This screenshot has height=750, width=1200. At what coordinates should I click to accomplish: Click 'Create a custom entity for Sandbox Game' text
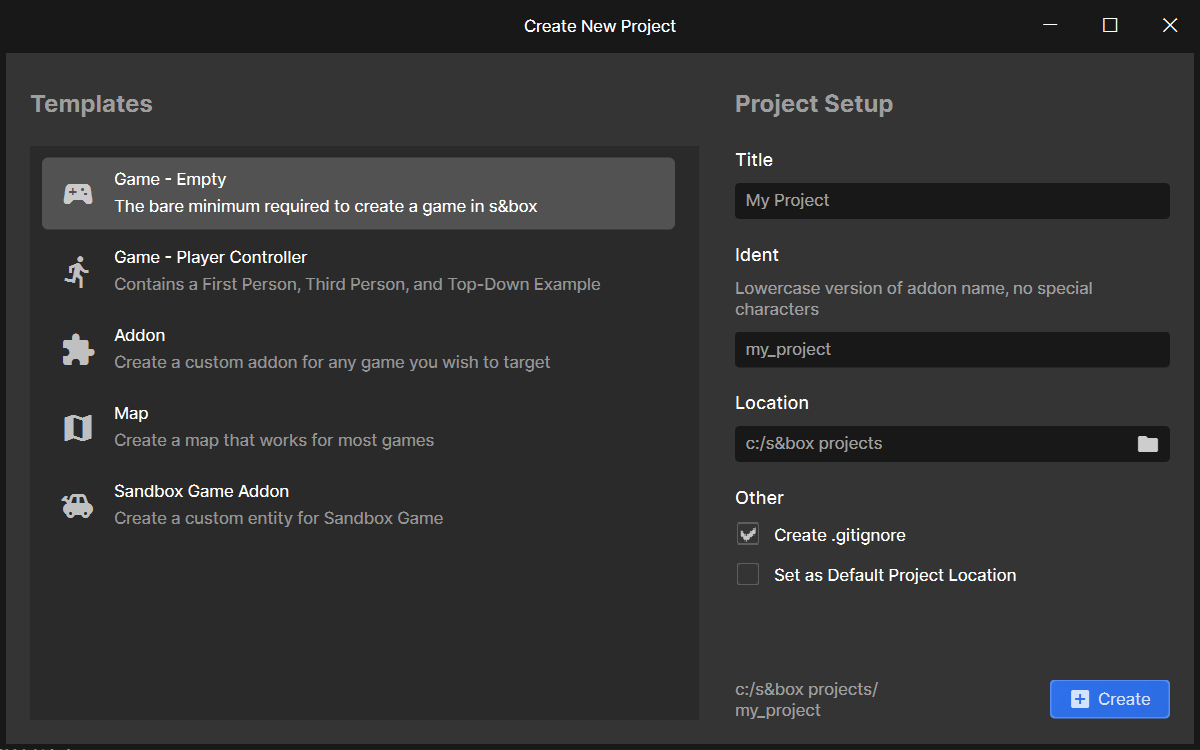279,518
